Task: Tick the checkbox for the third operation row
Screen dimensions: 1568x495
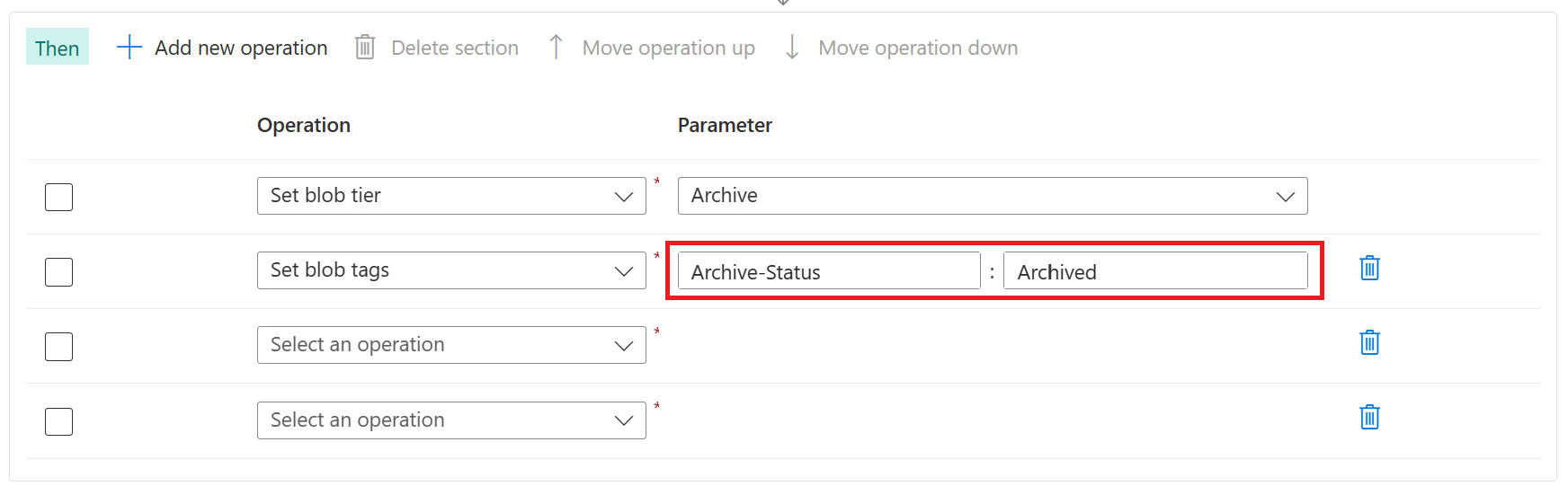Action: click(x=58, y=346)
